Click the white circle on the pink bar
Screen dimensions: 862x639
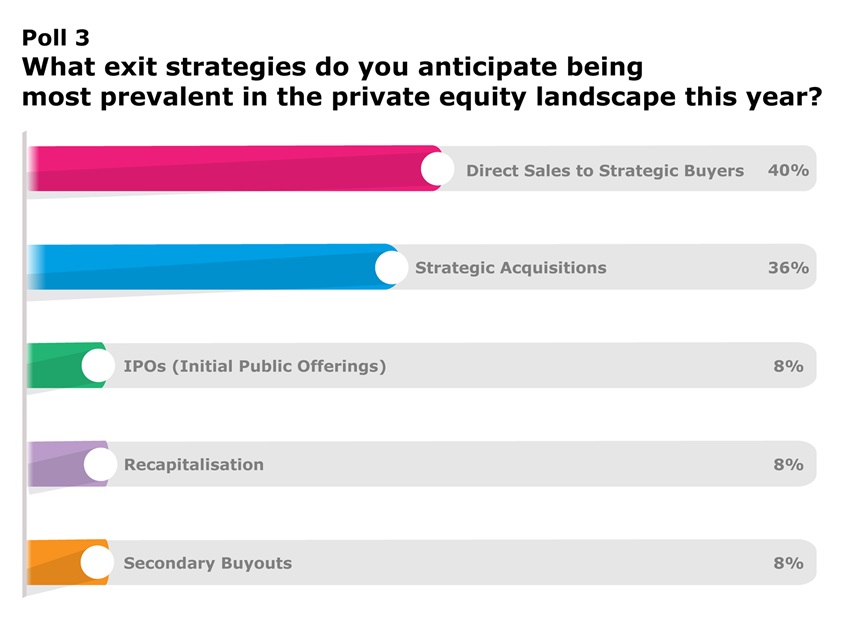437,169
